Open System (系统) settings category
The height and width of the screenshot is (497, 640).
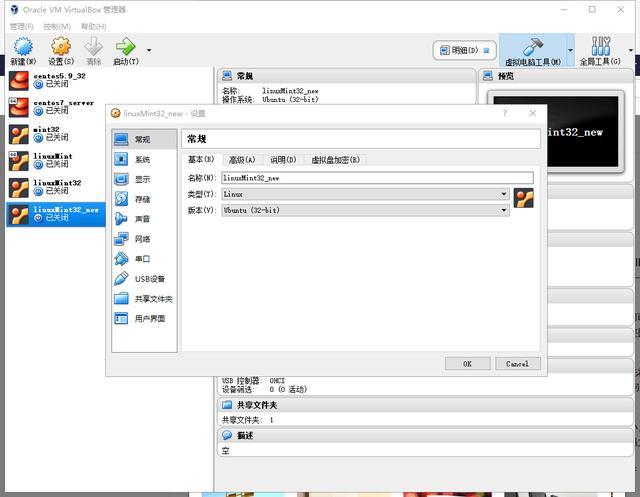click(x=144, y=159)
